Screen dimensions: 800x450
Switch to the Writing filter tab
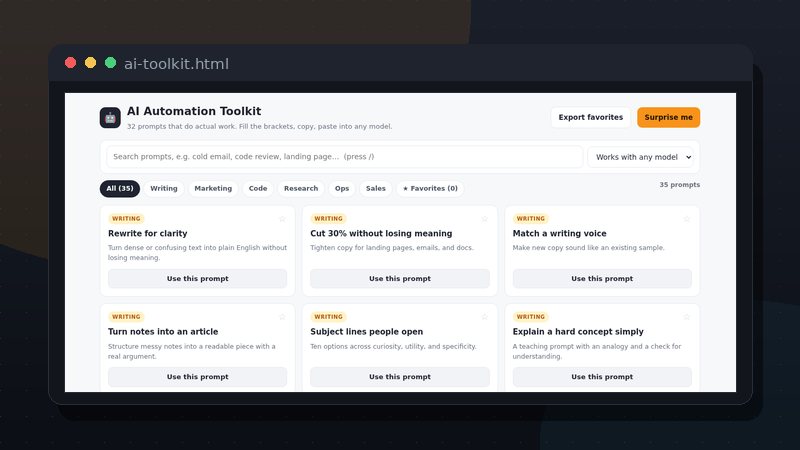pyautogui.click(x=164, y=188)
